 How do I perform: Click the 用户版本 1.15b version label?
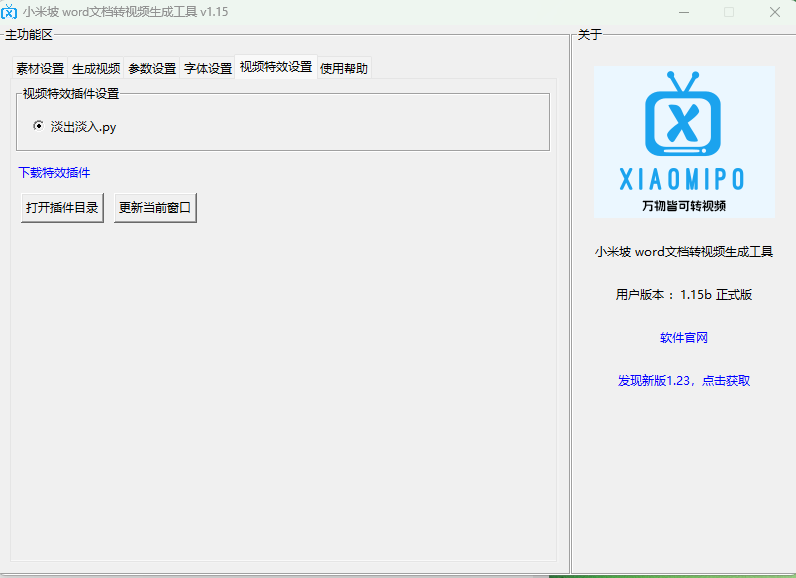(684, 295)
